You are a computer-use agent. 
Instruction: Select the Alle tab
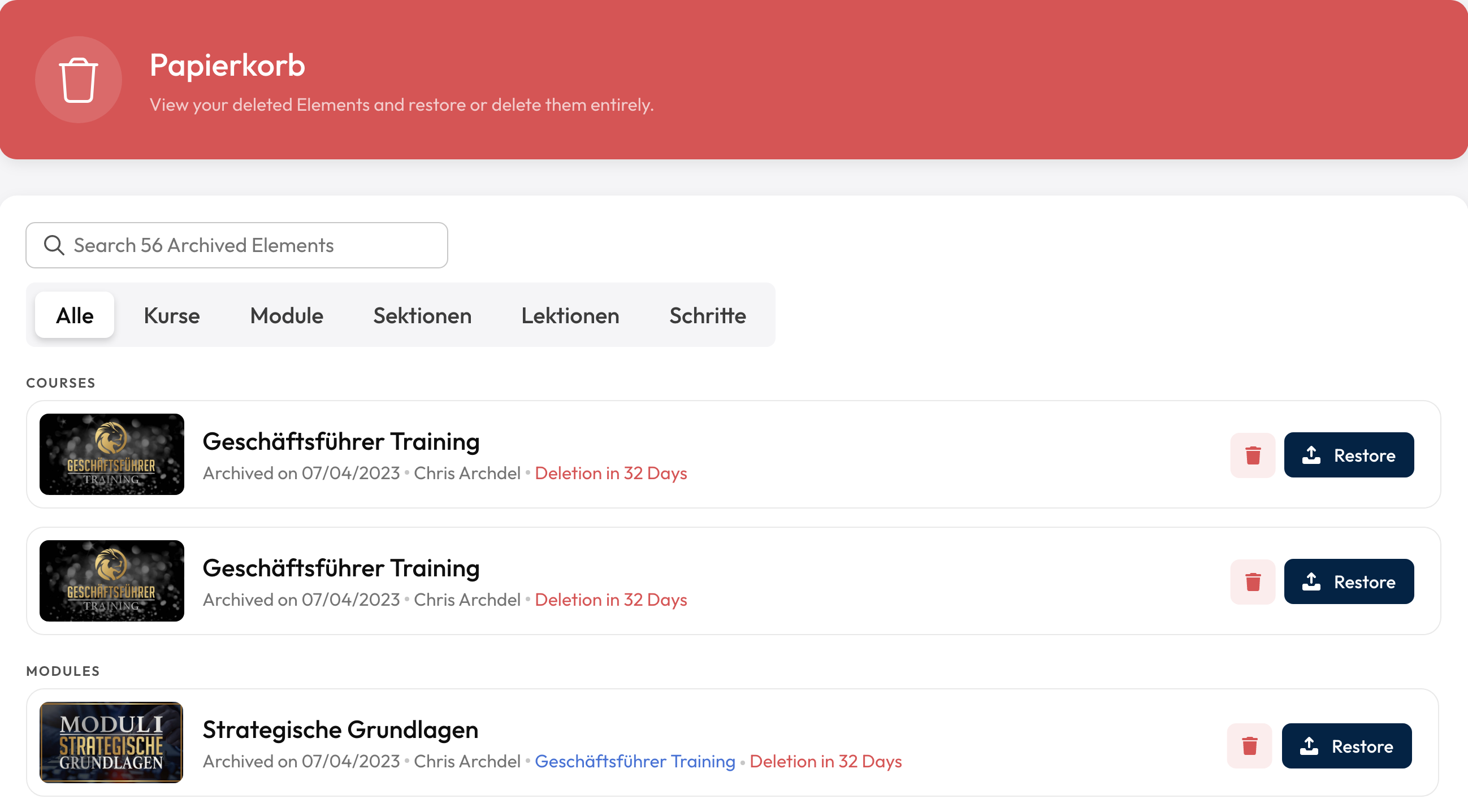tap(75, 315)
